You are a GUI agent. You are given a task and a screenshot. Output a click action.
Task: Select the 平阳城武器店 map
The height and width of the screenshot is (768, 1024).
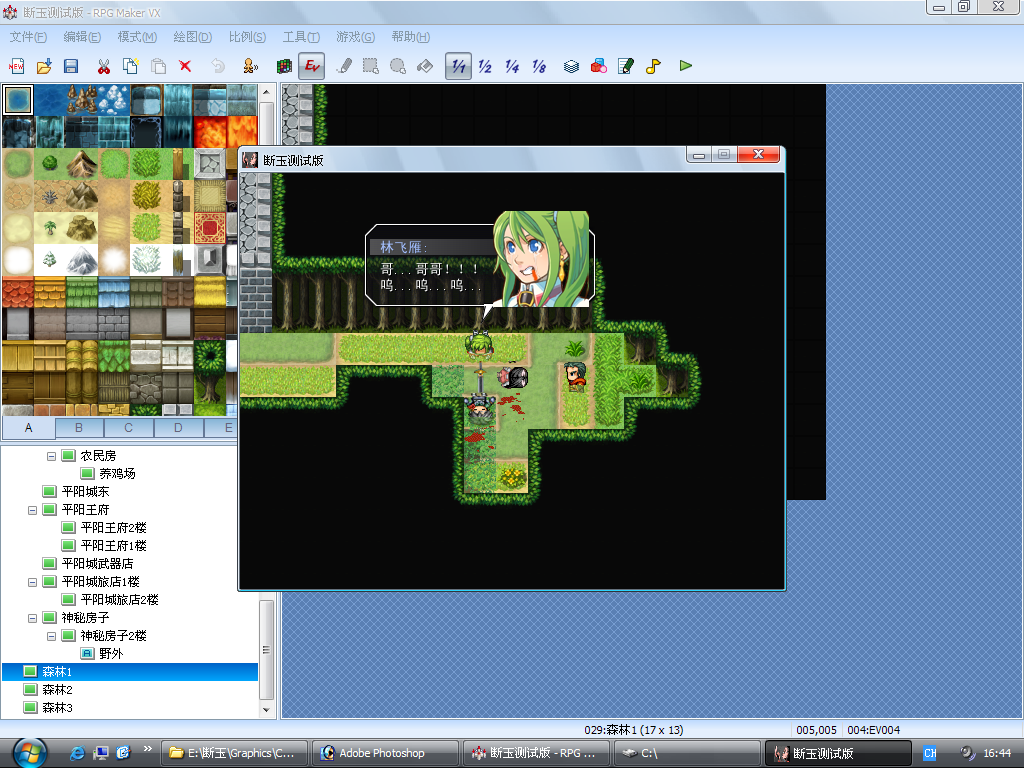click(x=97, y=564)
